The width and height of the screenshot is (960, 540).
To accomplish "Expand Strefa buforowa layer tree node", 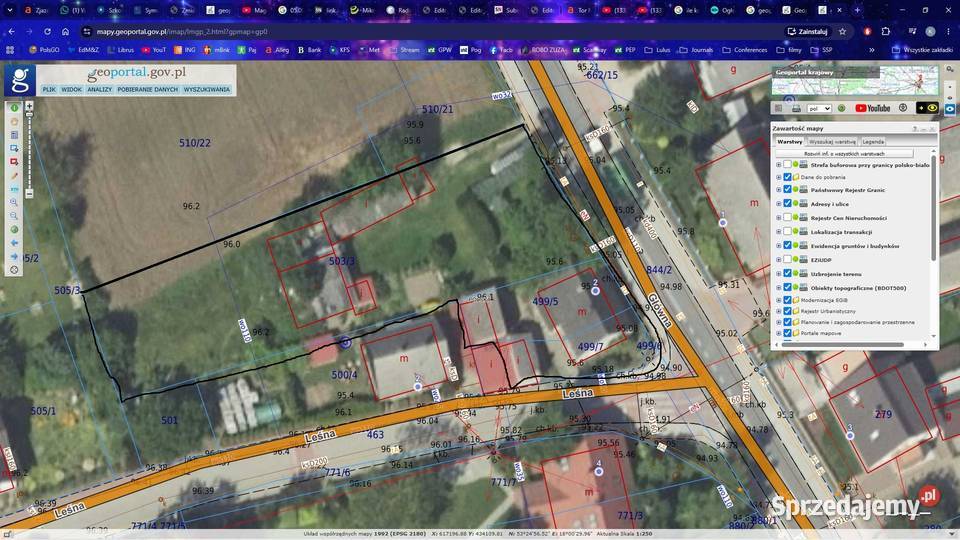I will click(779, 165).
